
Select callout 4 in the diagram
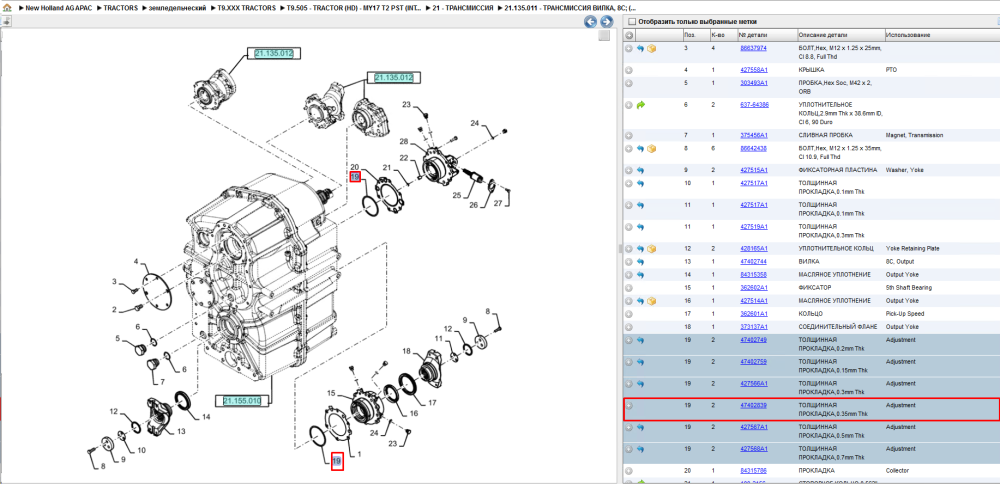(x=136, y=262)
